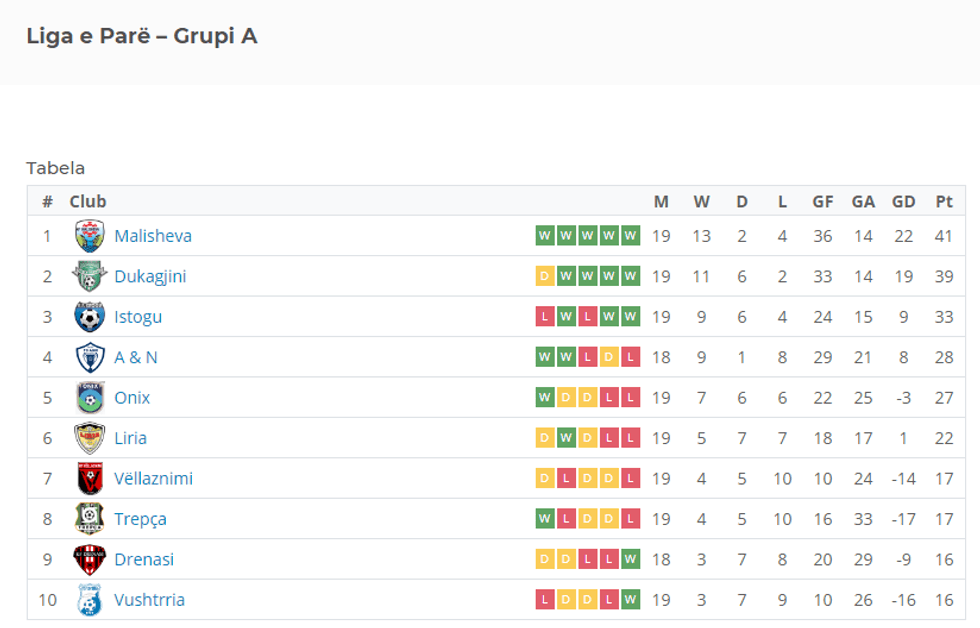Click the Drenasi club logo
This screenshot has height=628, width=980.
tap(89, 560)
